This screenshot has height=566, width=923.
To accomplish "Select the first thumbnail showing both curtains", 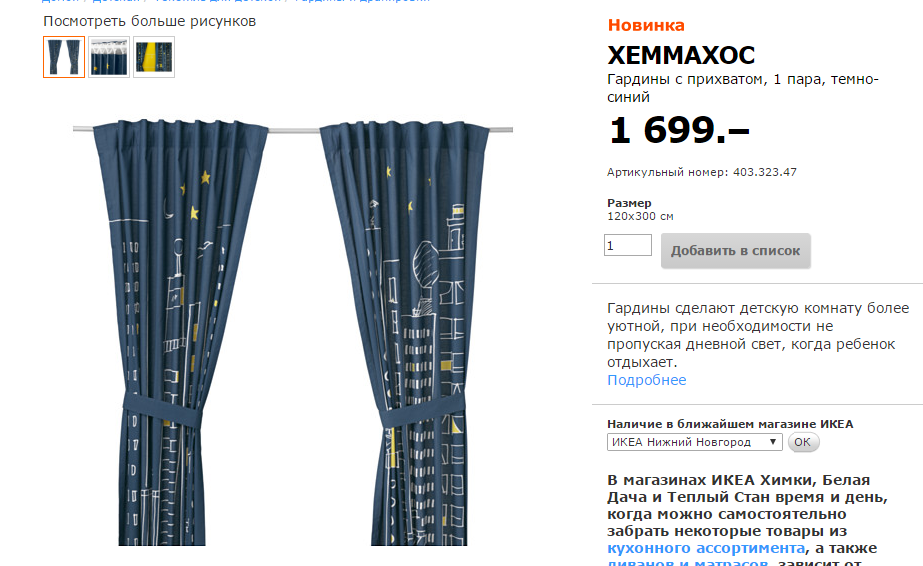I will 64,57.
